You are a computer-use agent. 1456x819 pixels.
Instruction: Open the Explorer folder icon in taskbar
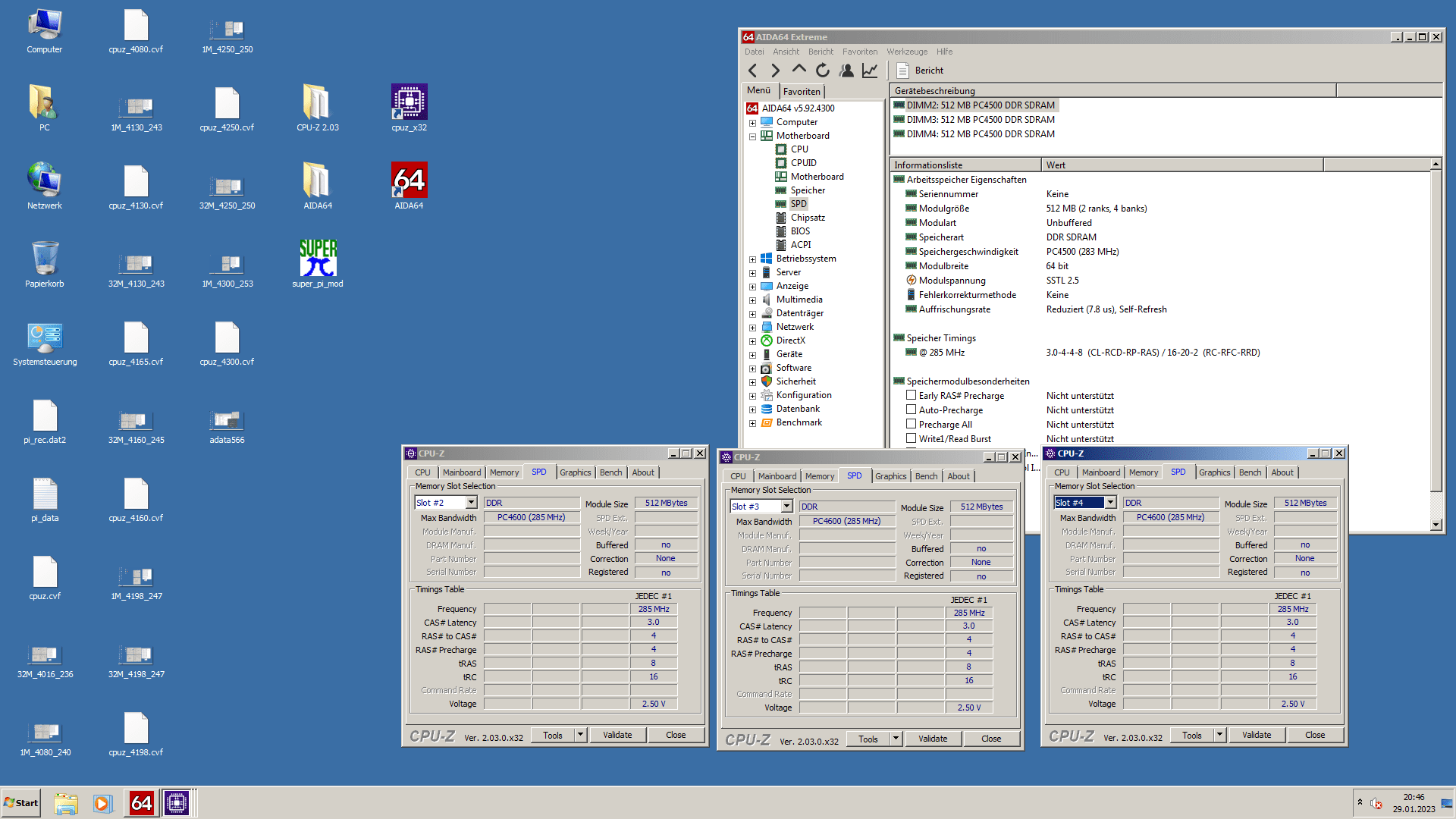coord(66,803)
